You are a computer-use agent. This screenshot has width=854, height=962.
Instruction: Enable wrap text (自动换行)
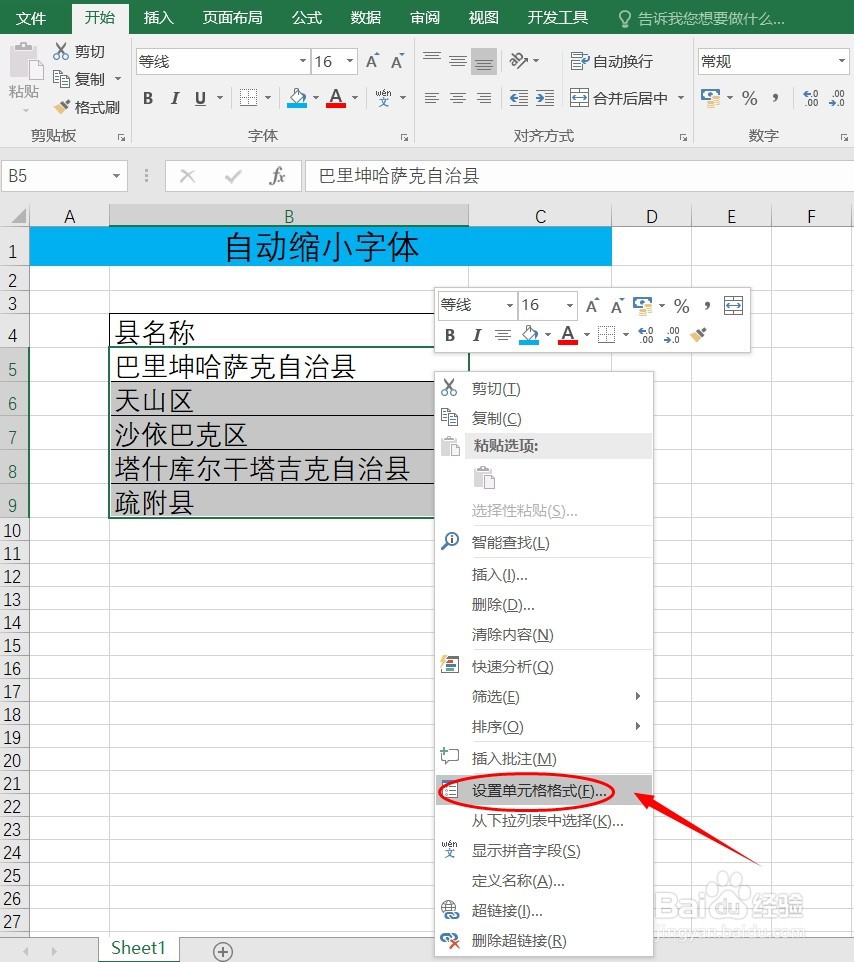pos(611,61)
